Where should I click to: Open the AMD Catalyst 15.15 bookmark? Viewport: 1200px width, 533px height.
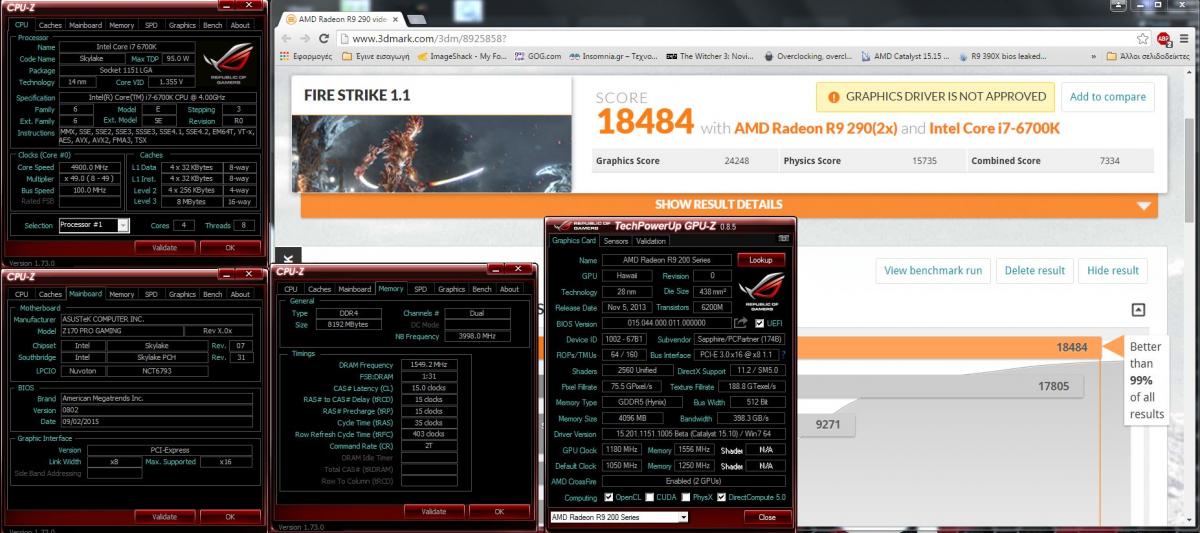pos(905,57)
